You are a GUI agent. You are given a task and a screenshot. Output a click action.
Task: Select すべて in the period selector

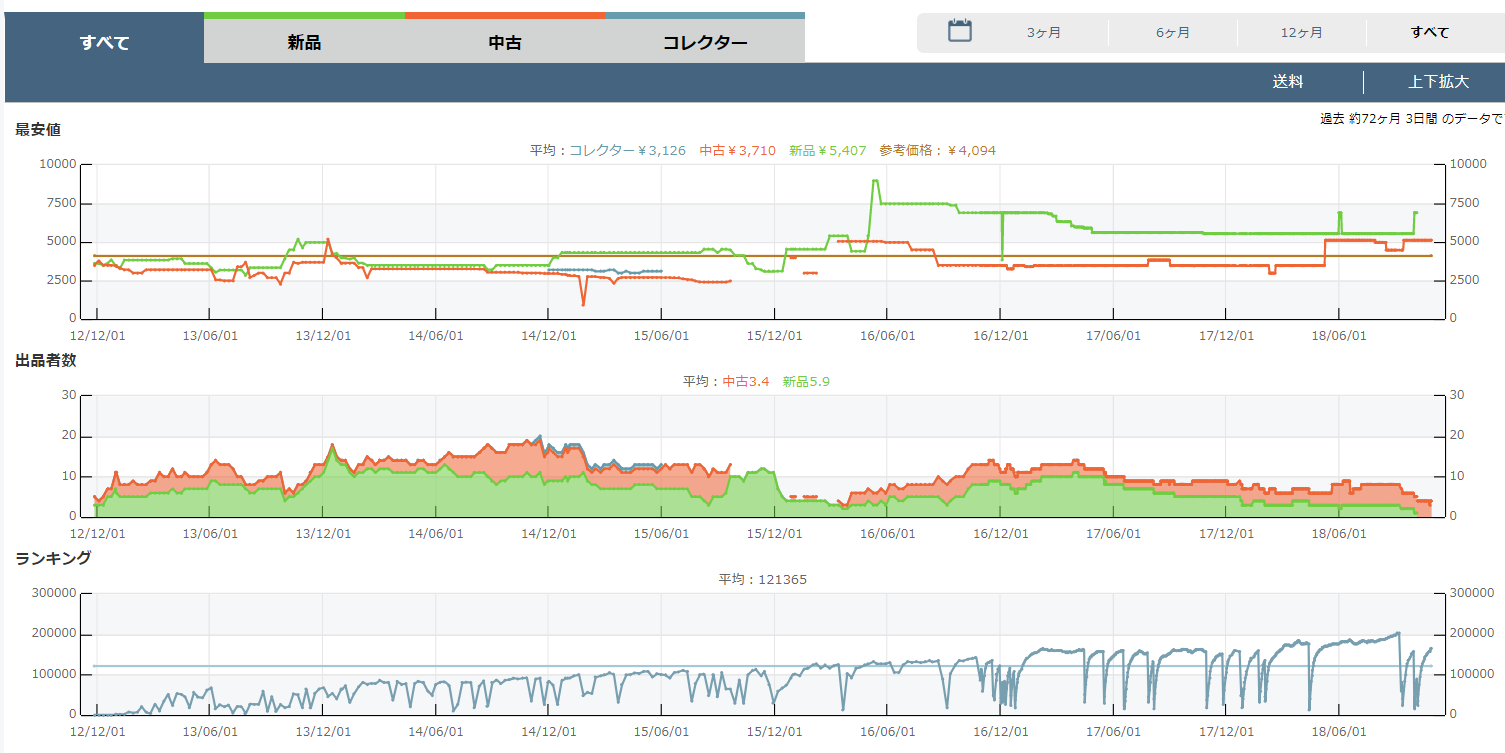(1429, 33)
